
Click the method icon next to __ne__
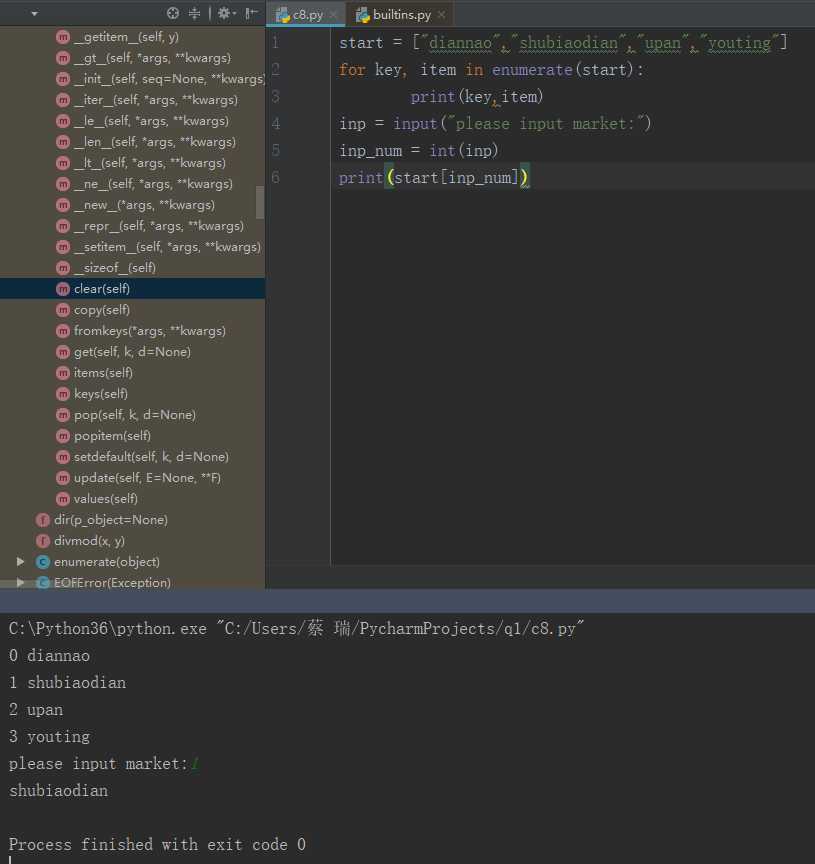tap(63, 184)
